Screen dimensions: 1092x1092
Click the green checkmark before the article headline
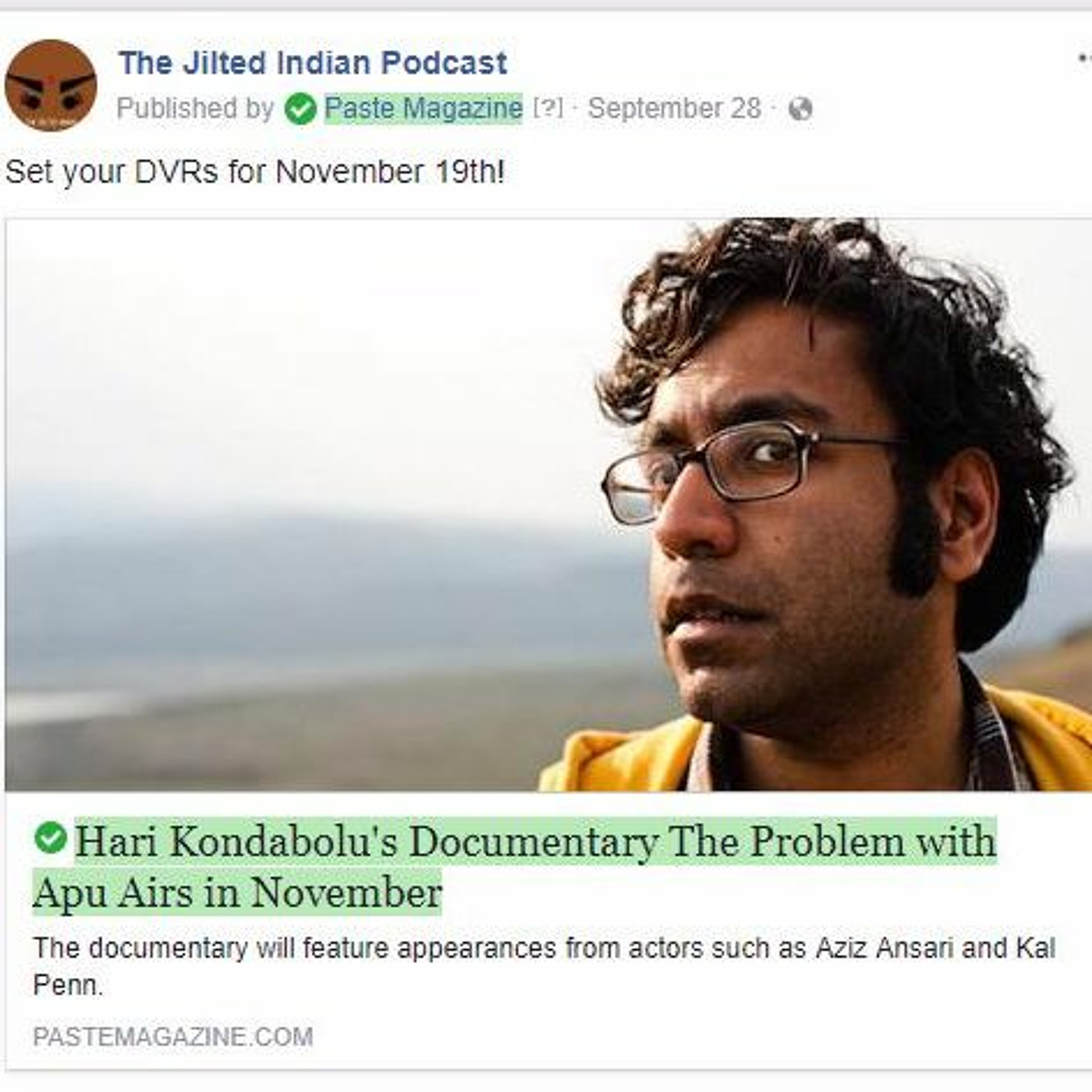point(51,837)
